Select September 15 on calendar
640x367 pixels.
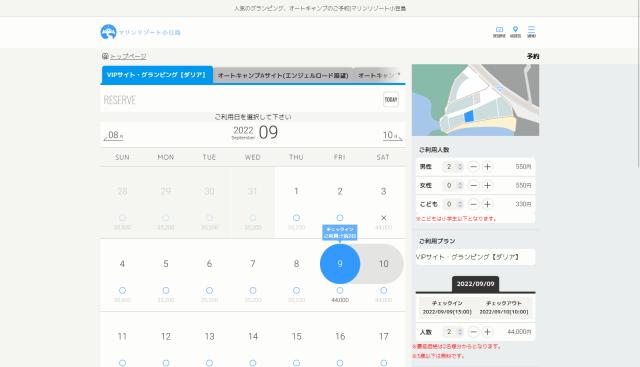pos(296,340)
